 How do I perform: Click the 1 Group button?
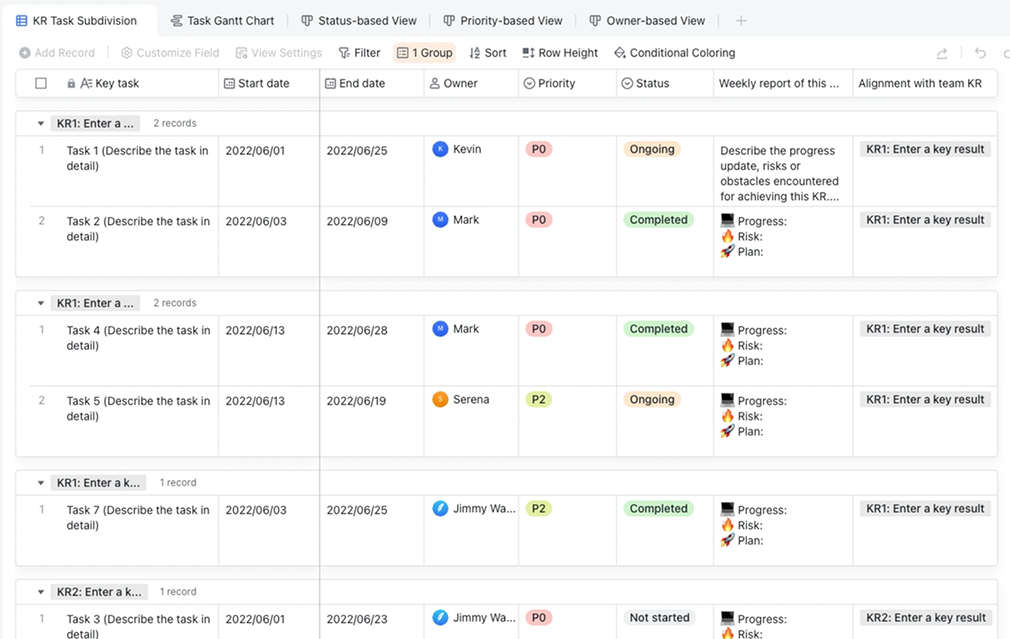point(425,53)
